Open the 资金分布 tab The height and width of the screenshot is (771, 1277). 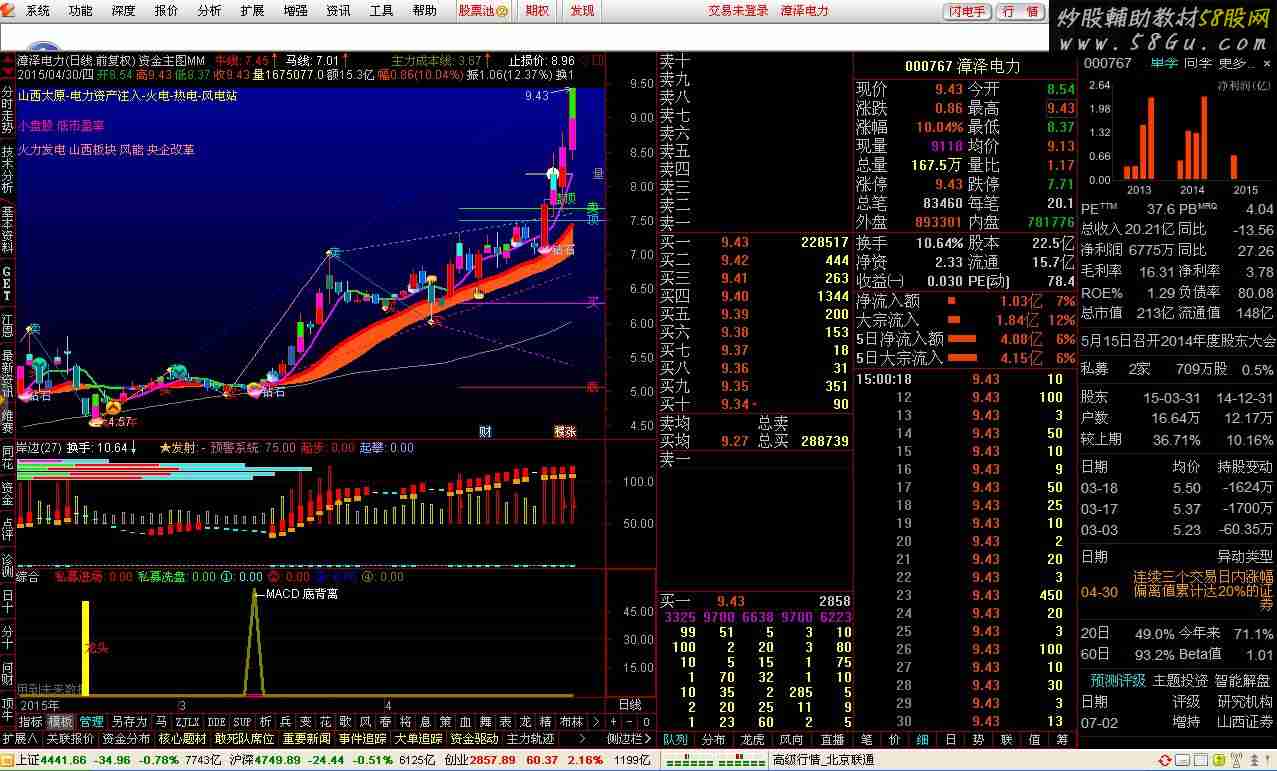[x=127, y=739]
